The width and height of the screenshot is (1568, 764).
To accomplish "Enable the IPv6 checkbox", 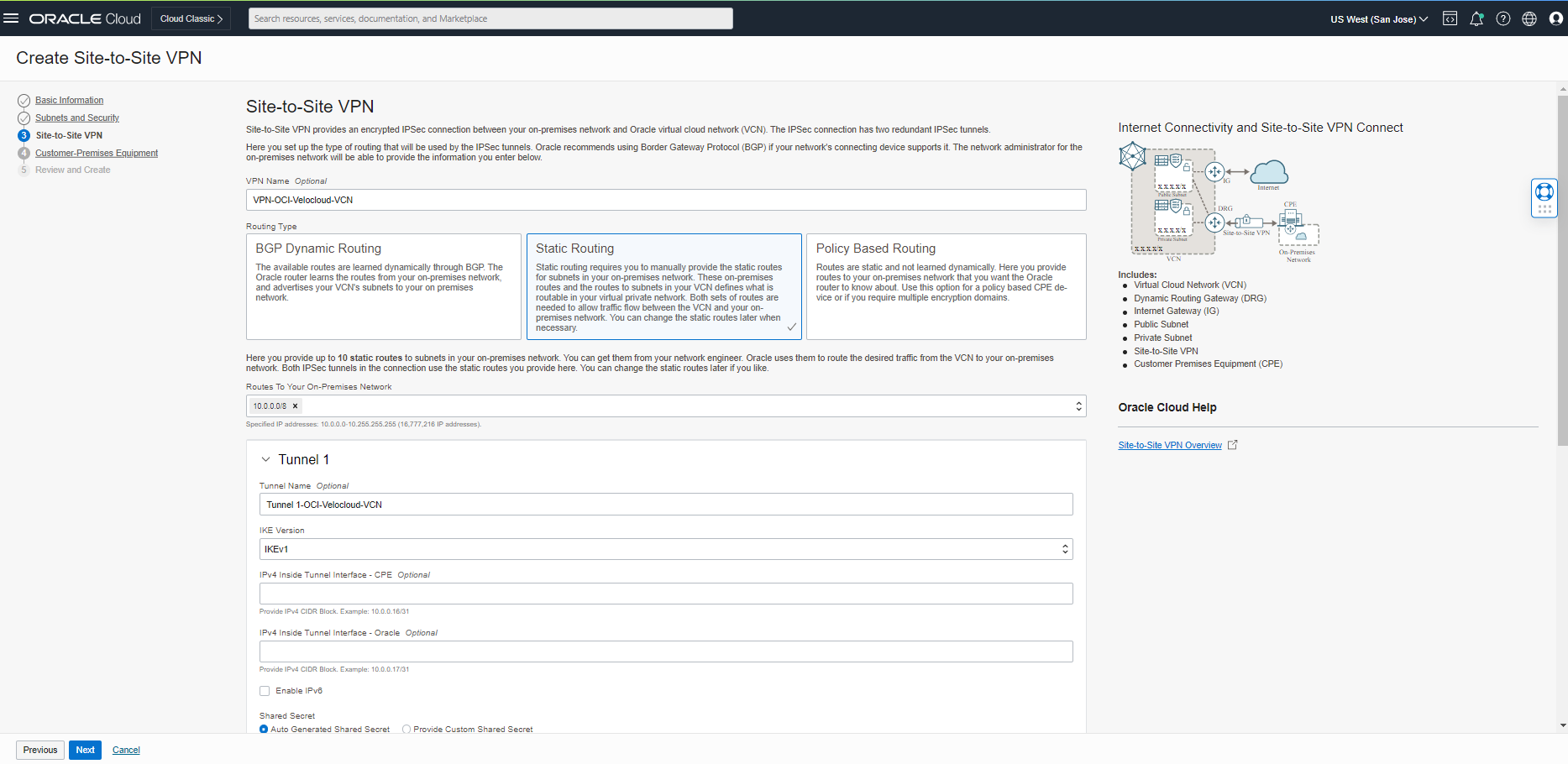I will pos(265,691).
